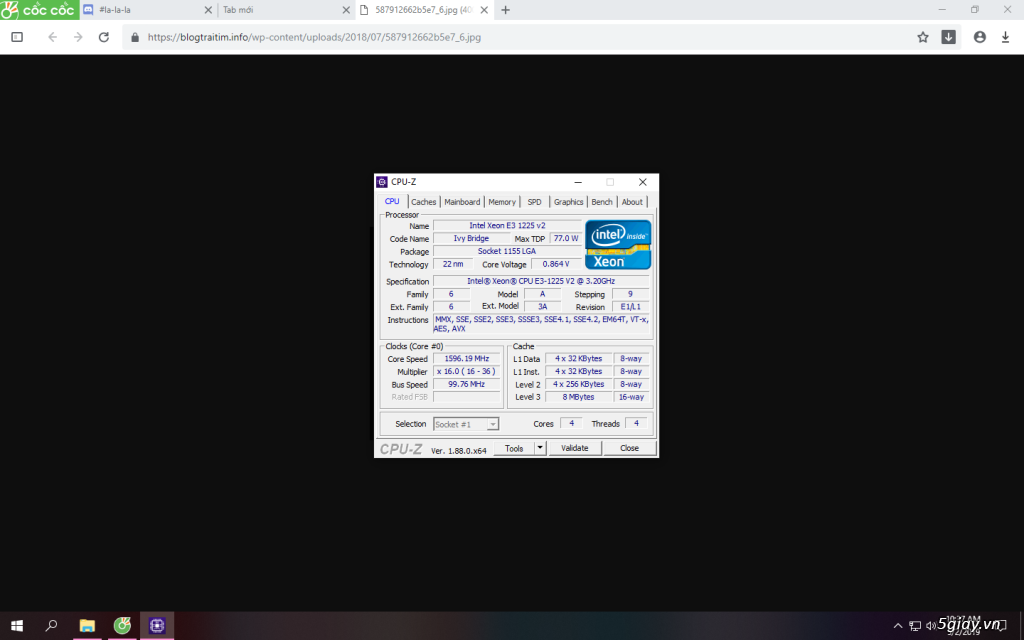The width and height of the screenshot is (1024, 640).
Task: Close the Tab mới tab
Action: pyautogui.click(x=346, y=10)
